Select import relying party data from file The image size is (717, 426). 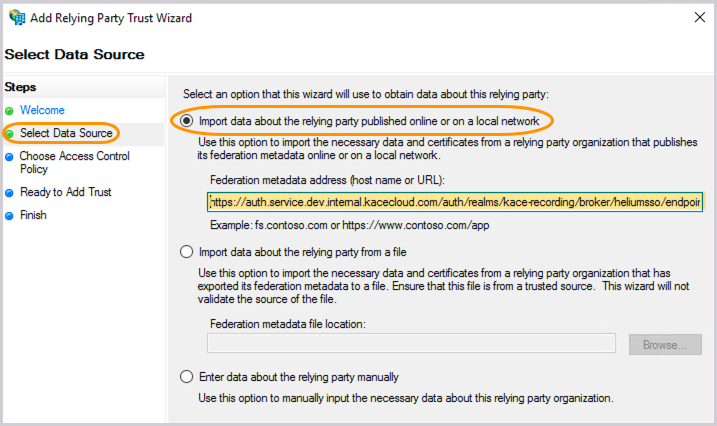(x=186, y=251)
